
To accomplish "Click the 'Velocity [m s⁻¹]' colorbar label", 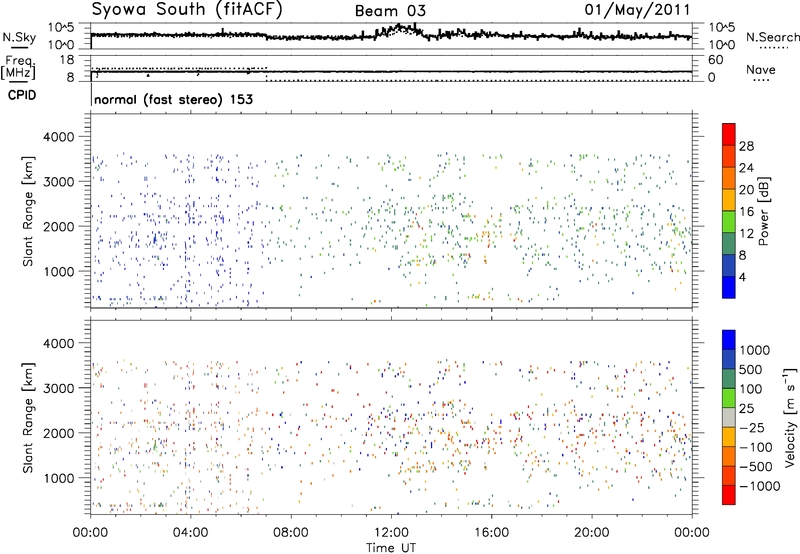I will (x=790, y=417).
